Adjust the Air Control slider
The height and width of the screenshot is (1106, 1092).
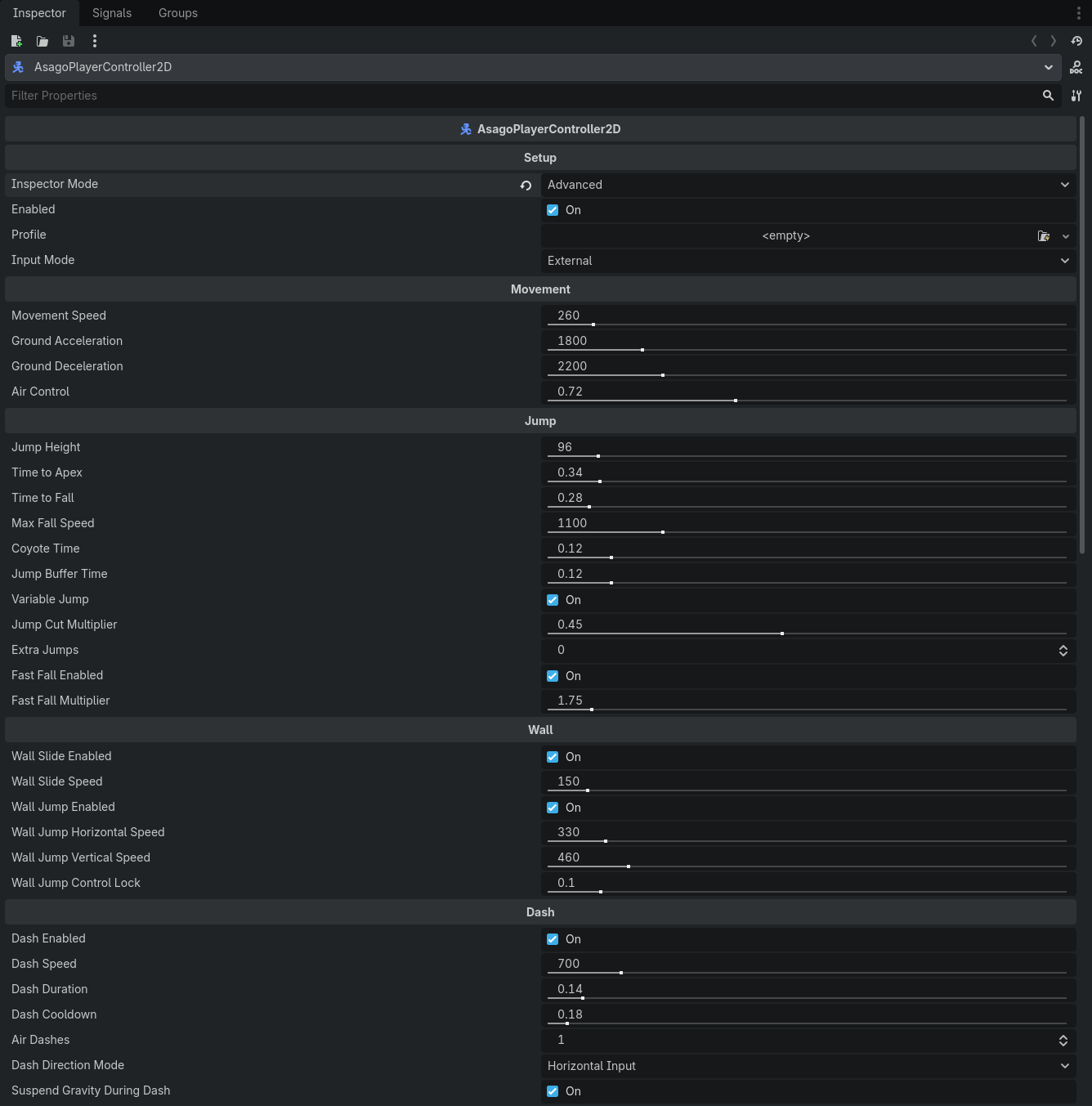[x=807, y=401]
